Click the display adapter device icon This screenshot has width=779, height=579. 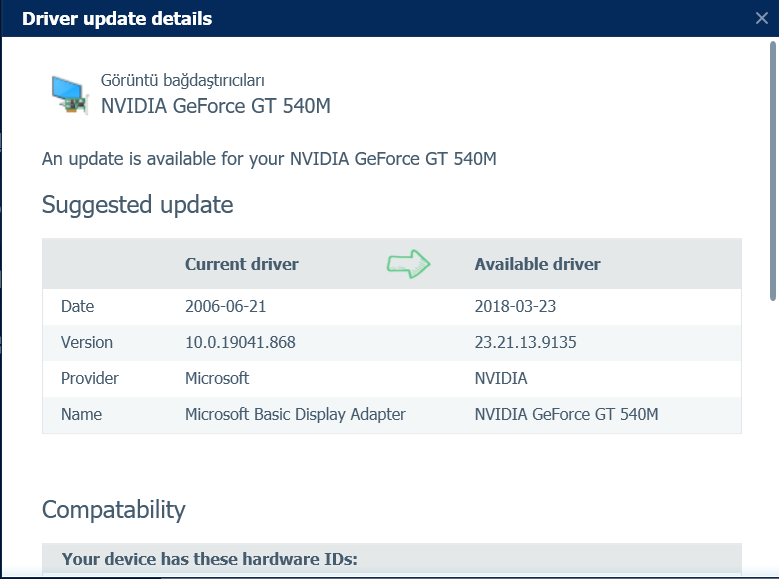pyautogui.click(x=69, y=93)
